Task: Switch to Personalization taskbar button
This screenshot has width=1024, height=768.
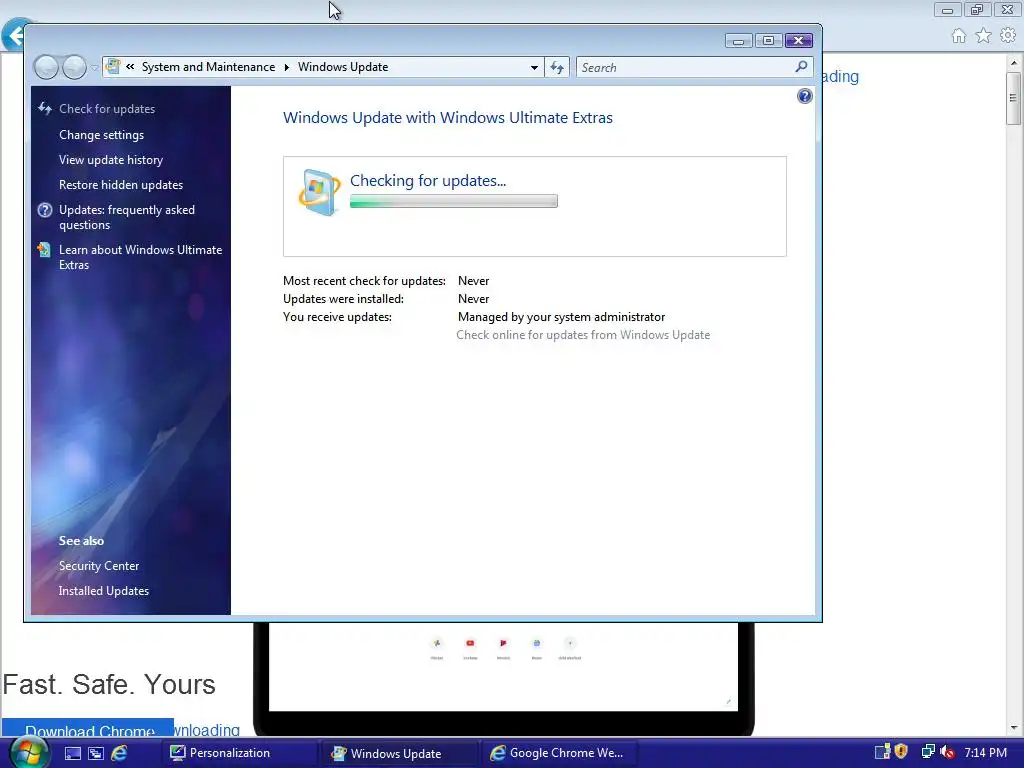Action: 239,753
